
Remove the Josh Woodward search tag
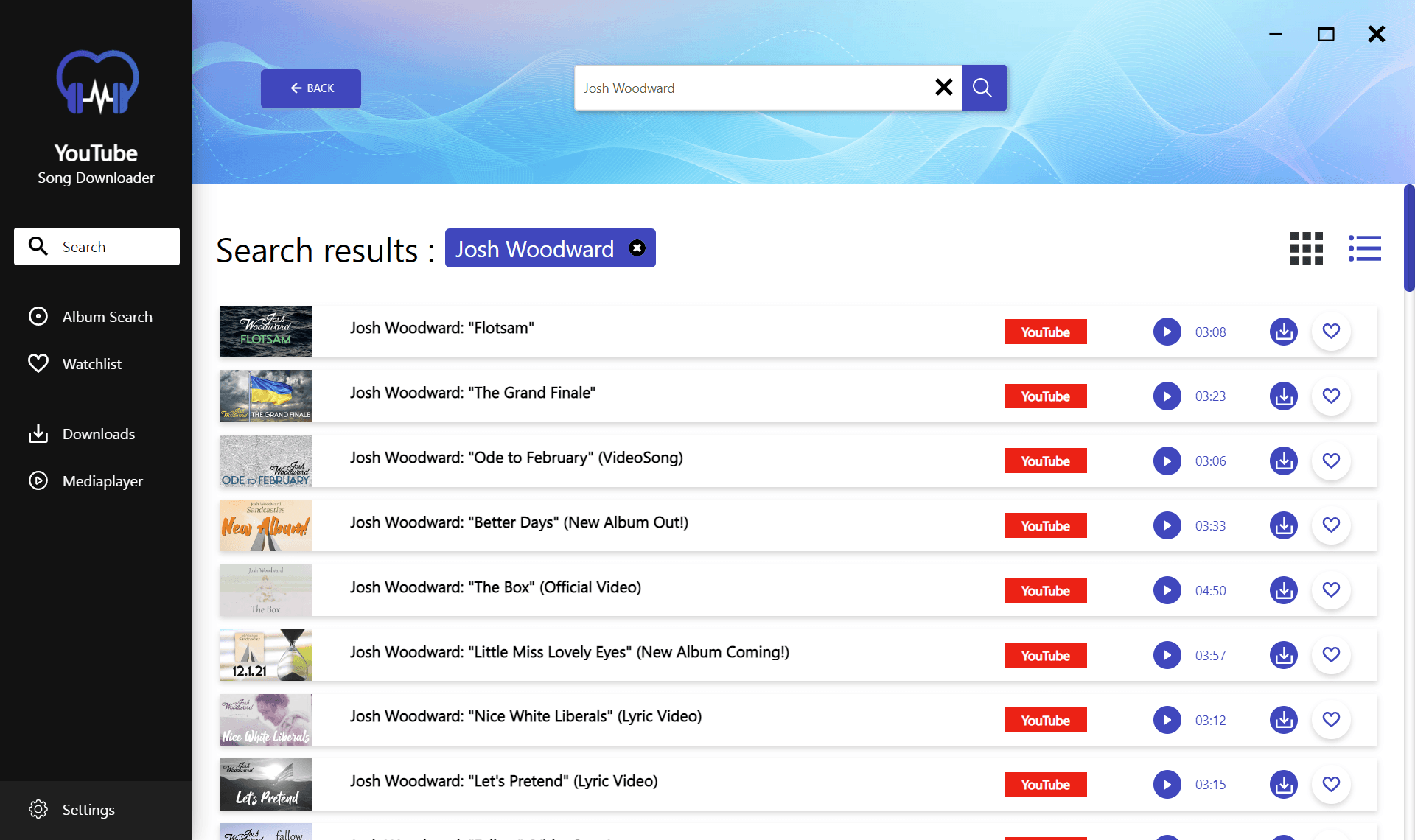pos(637,248)
